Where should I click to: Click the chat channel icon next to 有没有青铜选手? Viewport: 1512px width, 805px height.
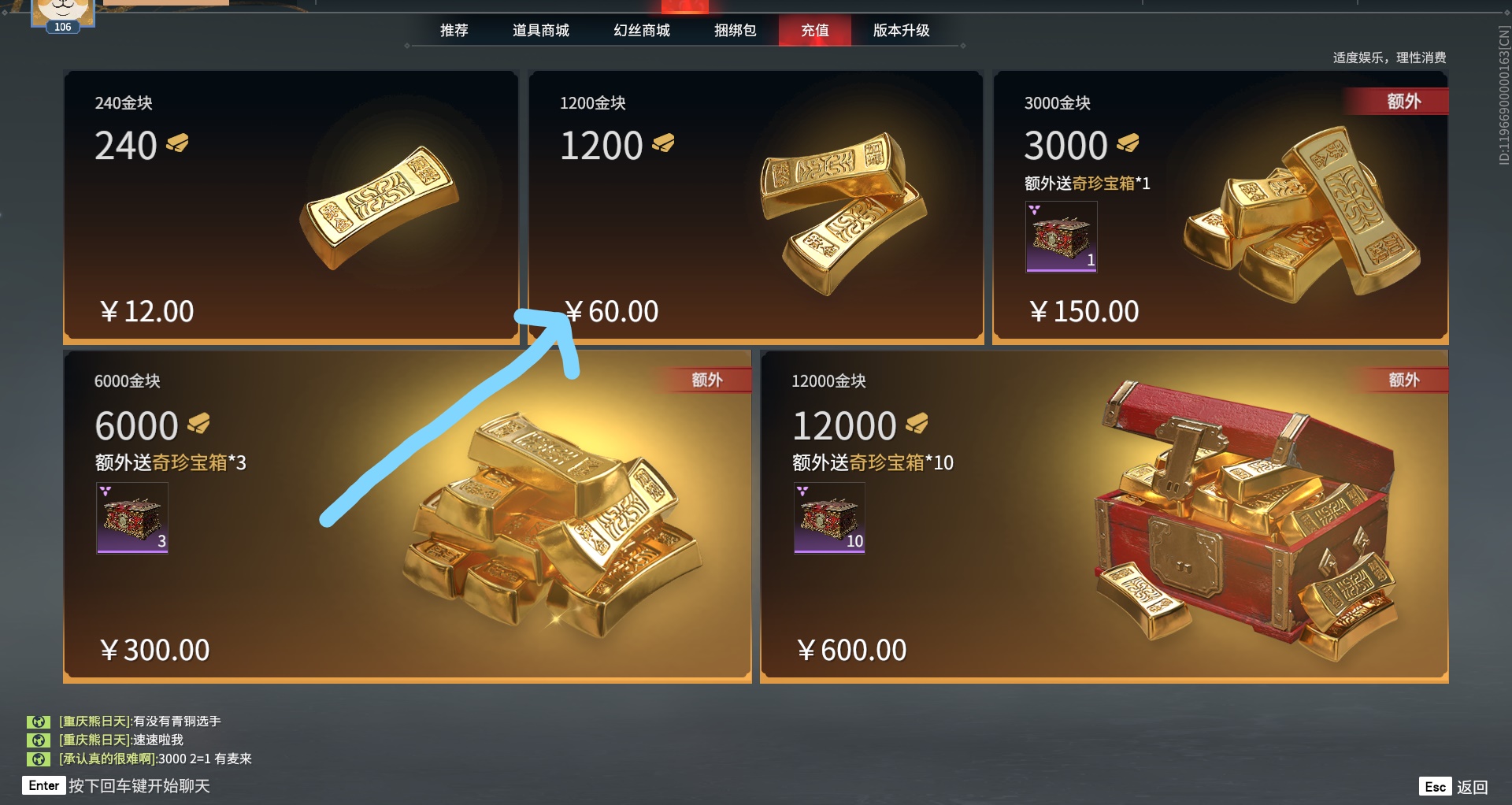39,722
